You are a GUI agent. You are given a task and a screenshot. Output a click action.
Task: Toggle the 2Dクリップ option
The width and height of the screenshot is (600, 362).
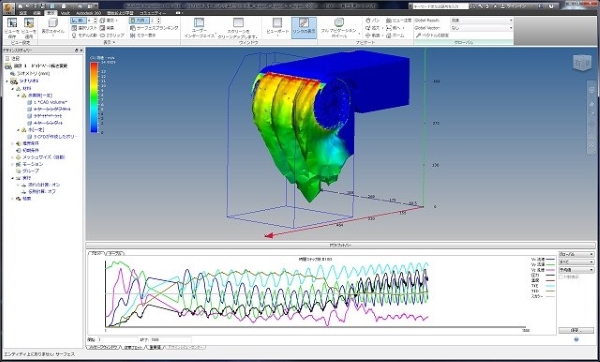tap(112, 35)
